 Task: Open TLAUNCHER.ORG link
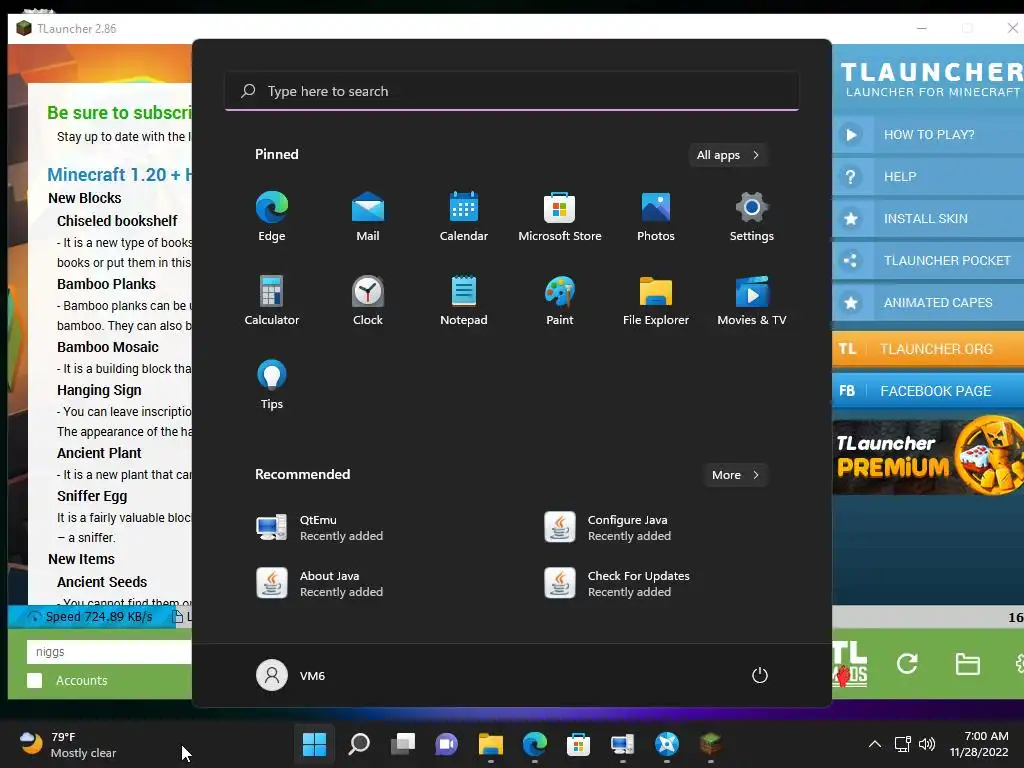pyautogui.click(x=928, y=349)
